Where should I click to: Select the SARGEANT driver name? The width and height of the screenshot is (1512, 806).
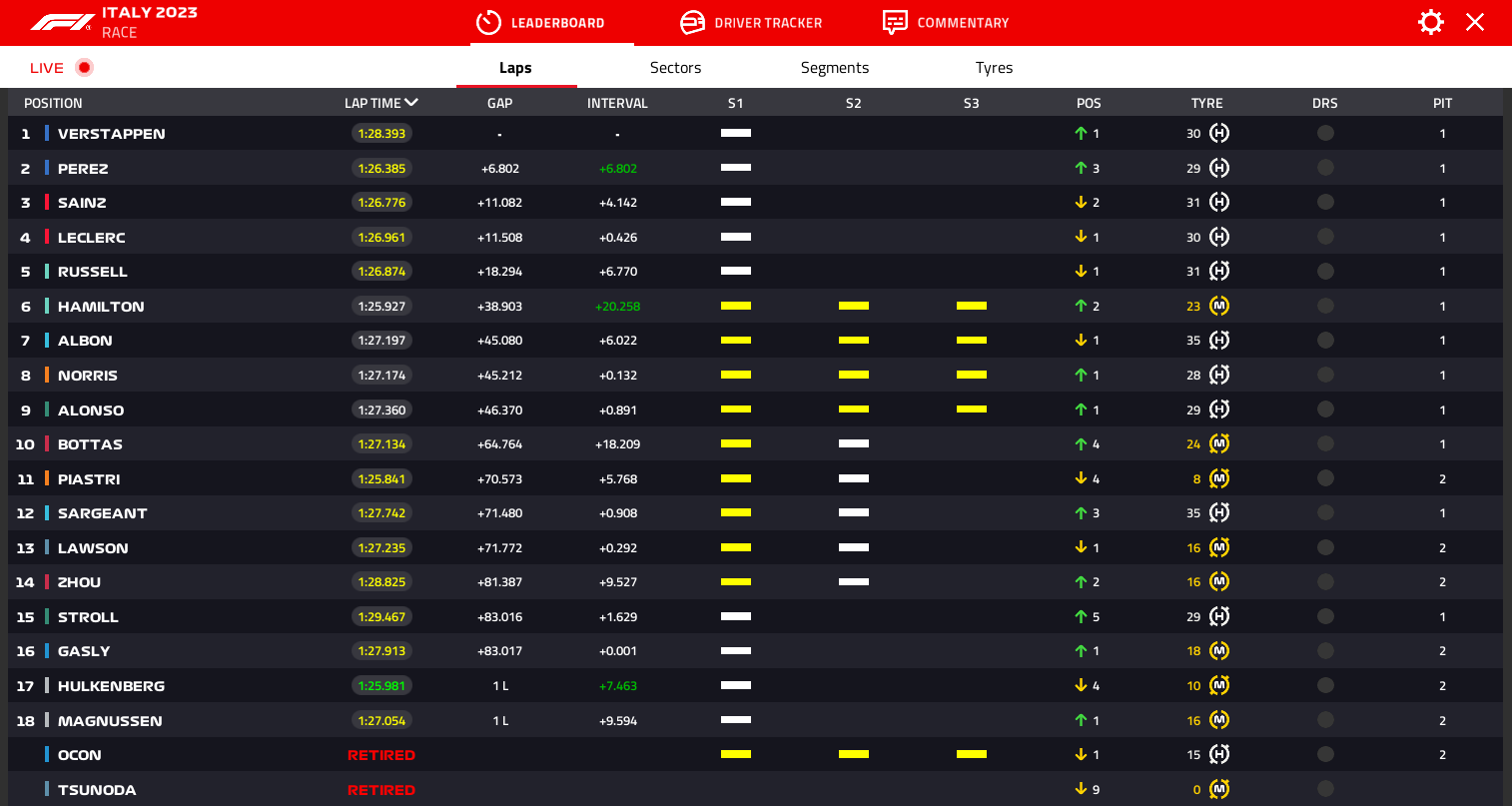pos(103,513)
